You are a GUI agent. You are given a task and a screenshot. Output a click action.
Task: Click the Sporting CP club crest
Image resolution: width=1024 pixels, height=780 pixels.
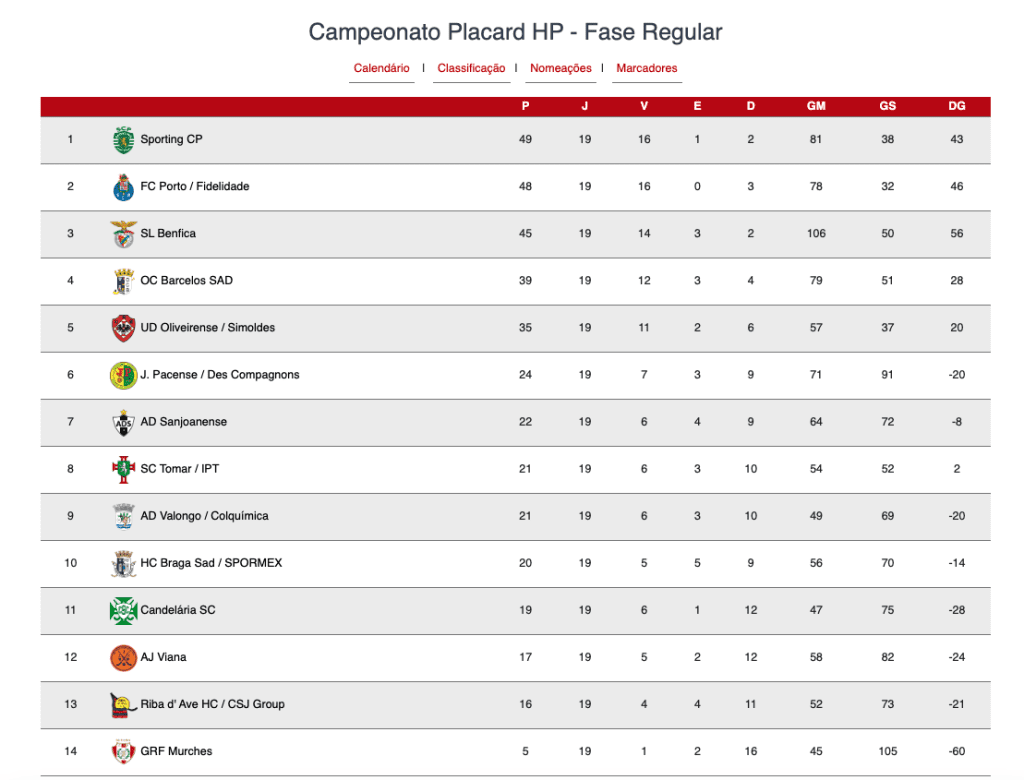[x=123, y=140]
